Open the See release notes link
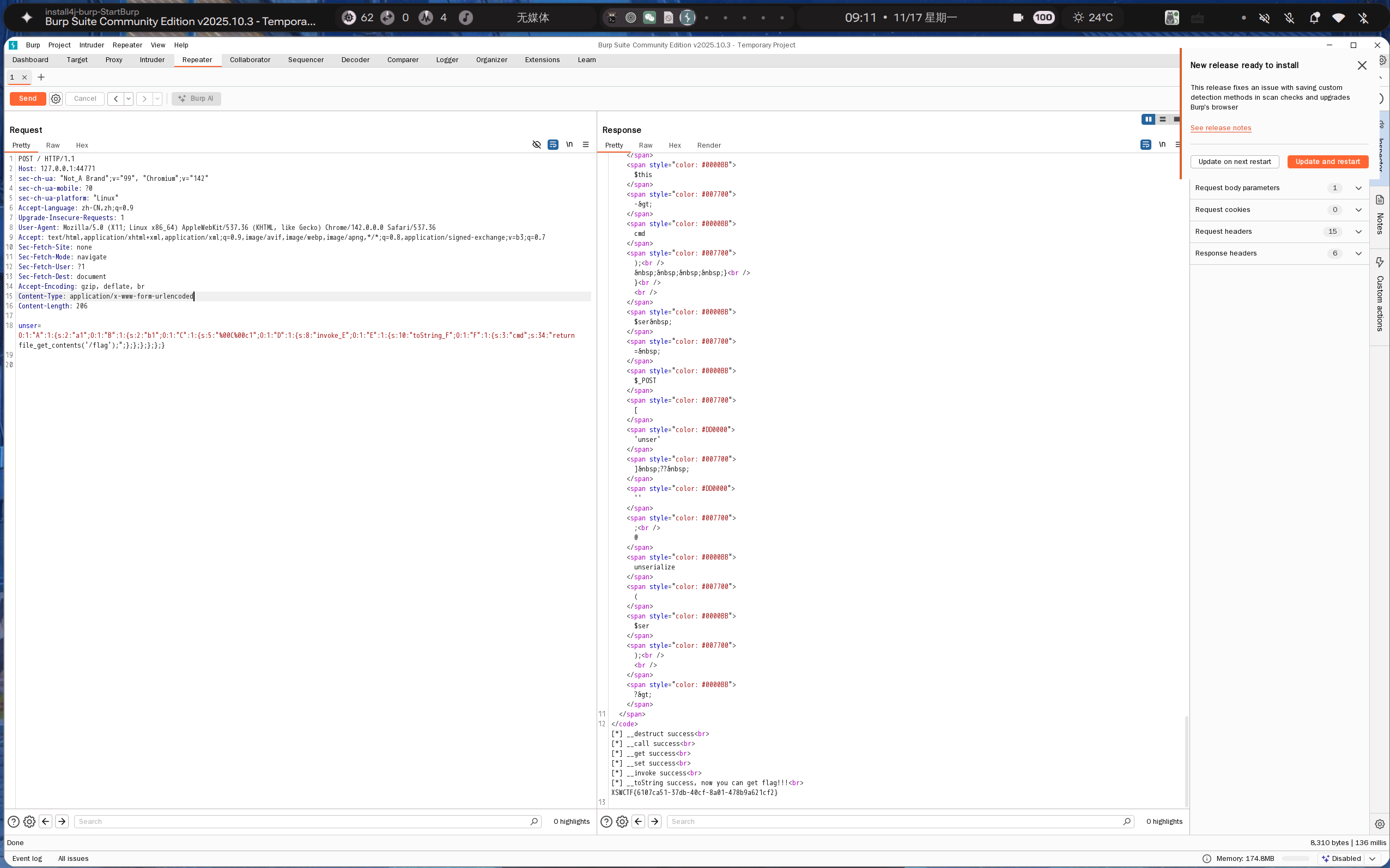Screen dimensions: 1390x868 1220,128
